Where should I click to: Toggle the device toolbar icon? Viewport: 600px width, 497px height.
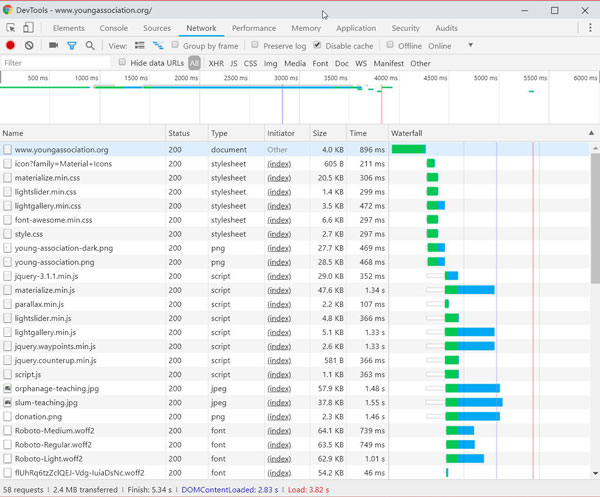coord(28,28)
